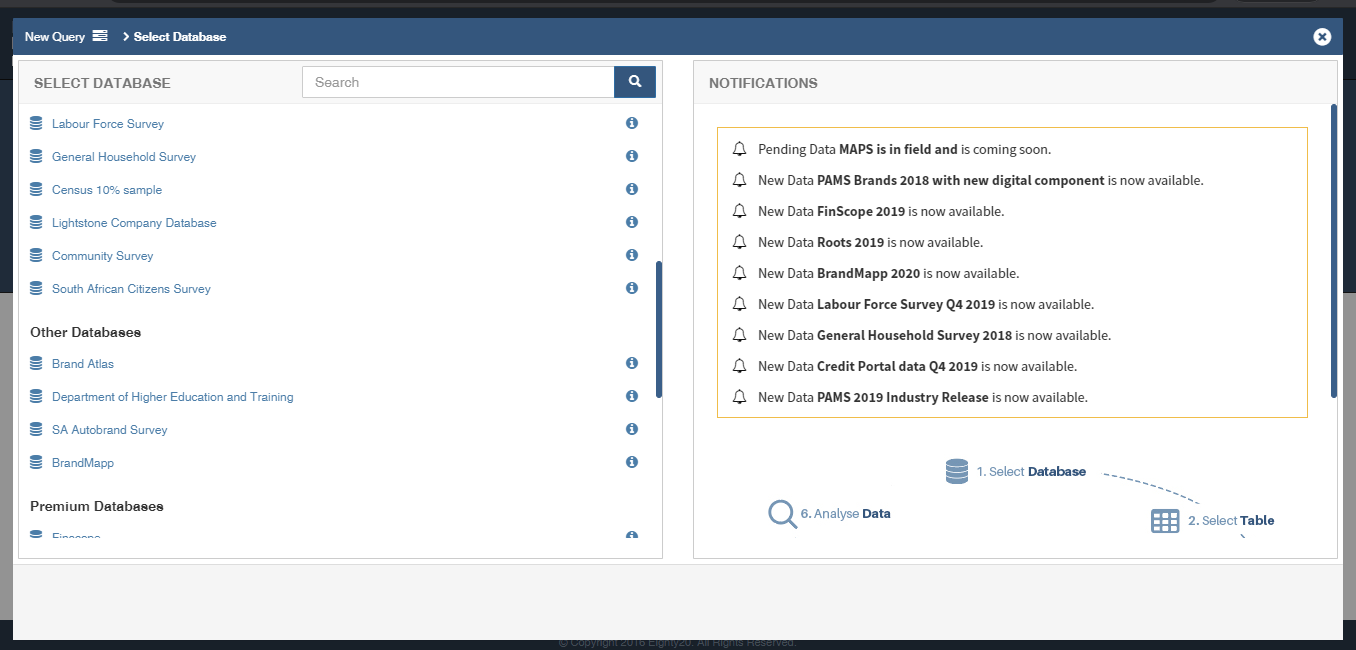Click the bell icon for FinScope 2019
Viewport: 1356px width, 650px height.
[740, 211]
